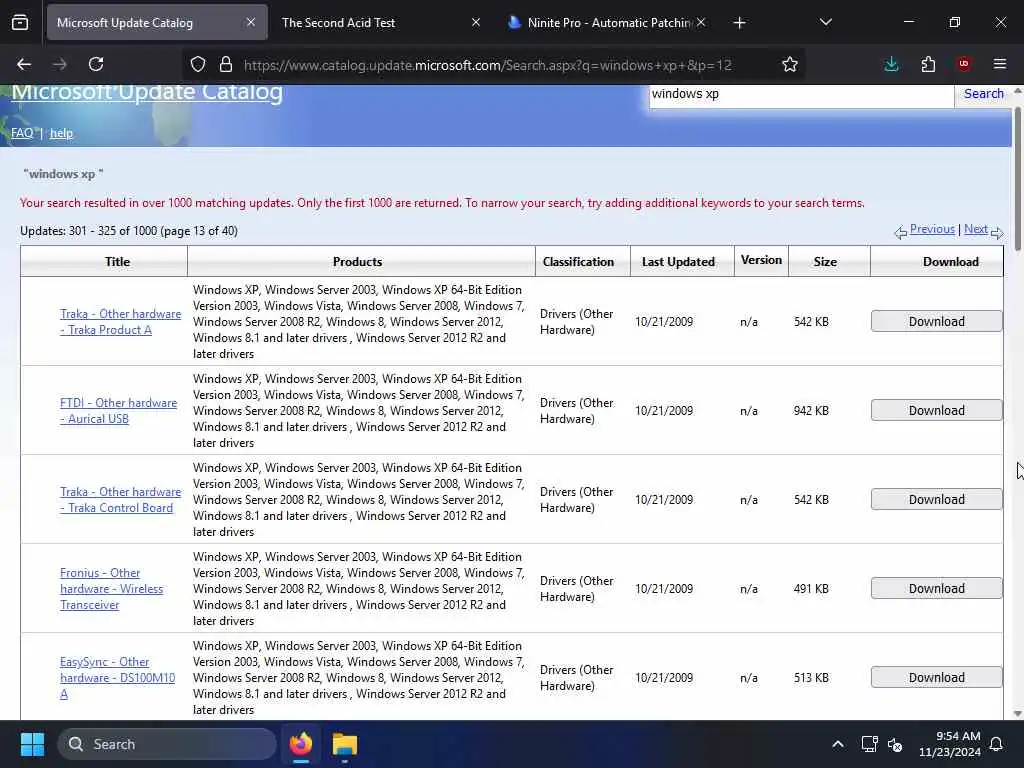Click the site lock security icon
The height and width of the screenshot is (768, 1024).
[x=226, y=64]
